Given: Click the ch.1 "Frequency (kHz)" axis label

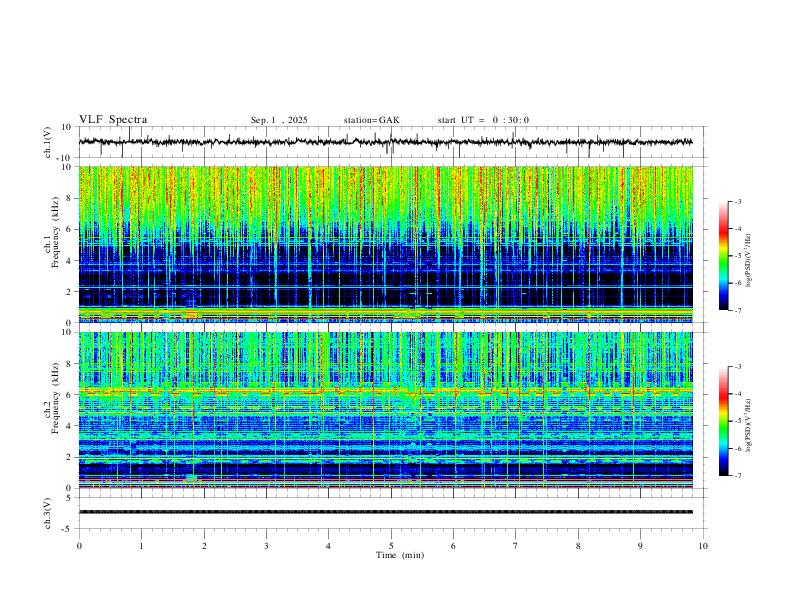Looking at the screenshot, I should (55, 232).
